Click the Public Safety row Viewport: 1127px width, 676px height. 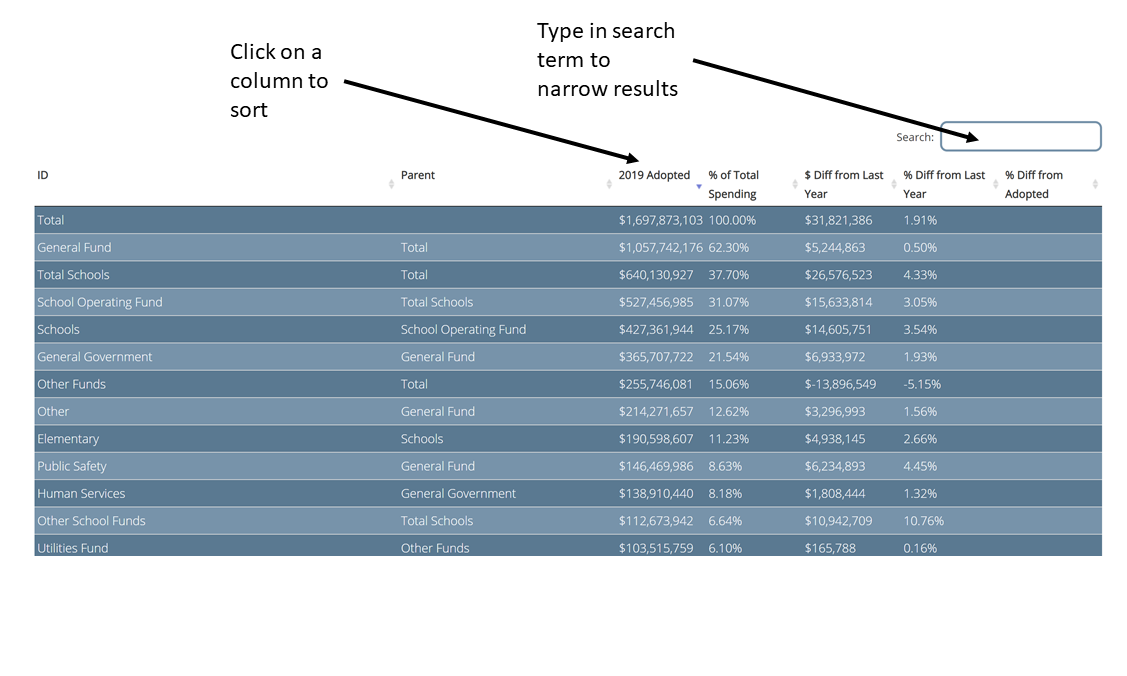coord(71,466)
